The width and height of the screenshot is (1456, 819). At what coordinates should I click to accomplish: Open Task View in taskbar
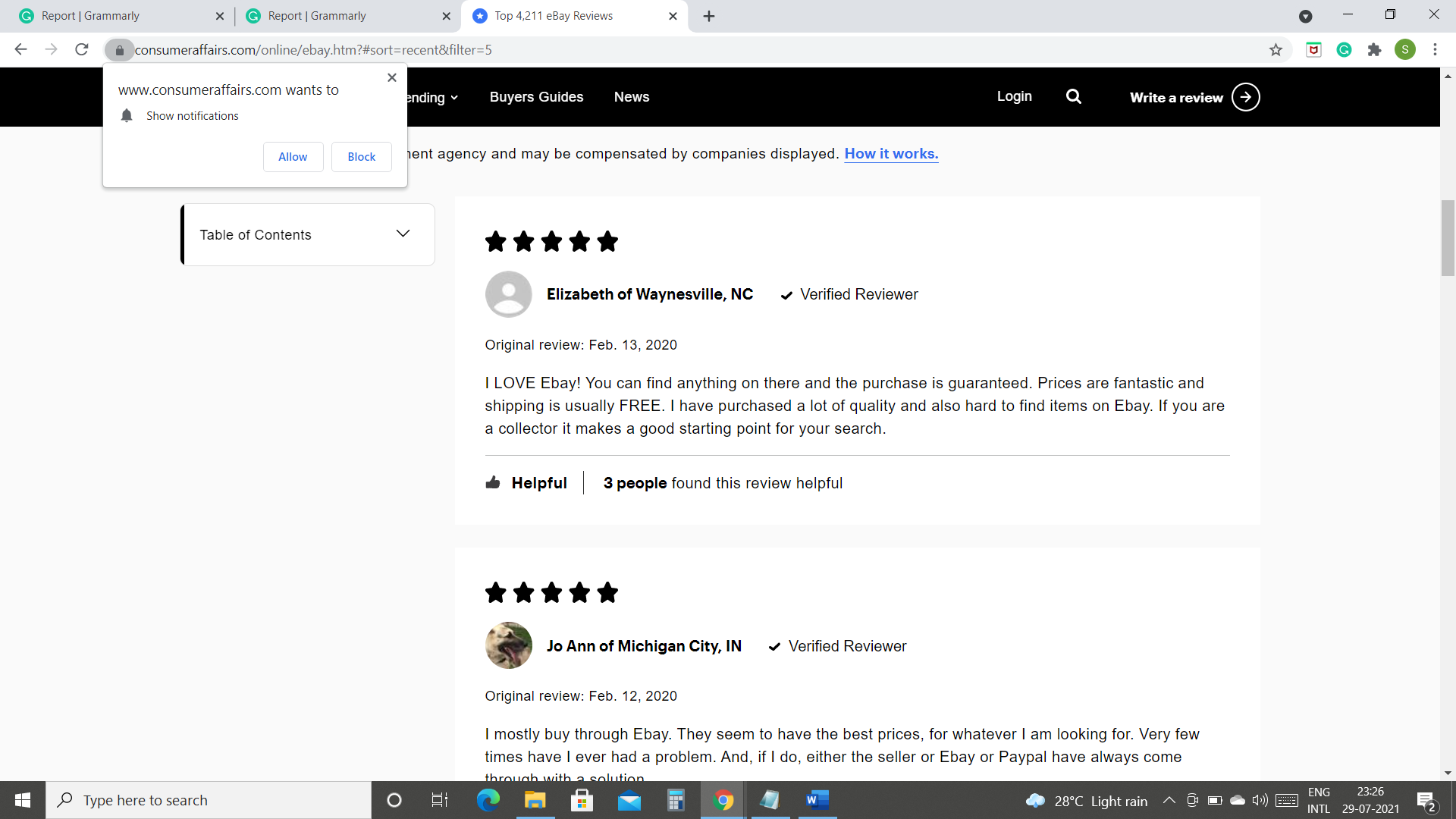click(440, 800)
